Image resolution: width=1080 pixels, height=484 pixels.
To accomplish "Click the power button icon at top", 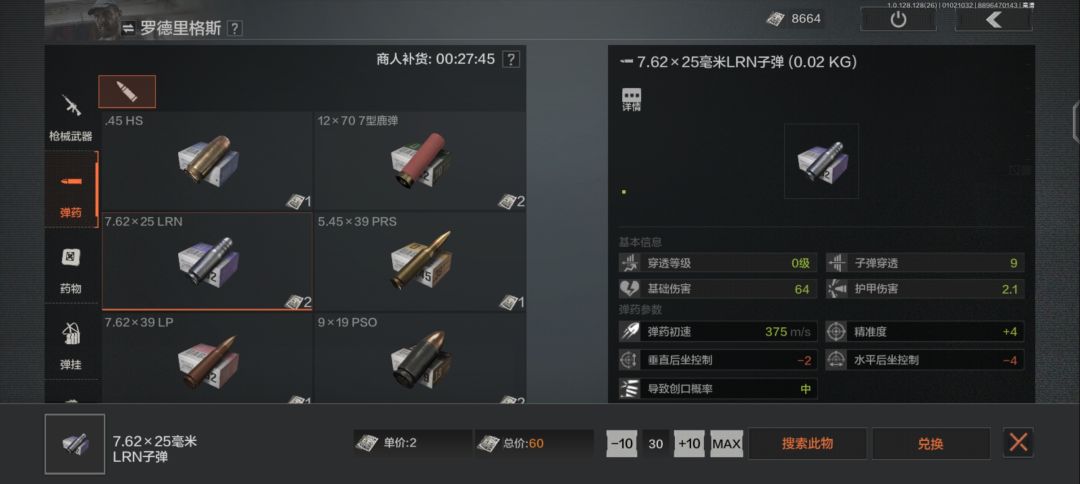I will click(x=898, y=19).
